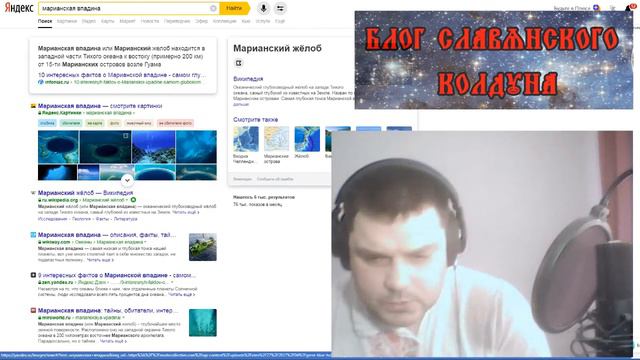Click the 'Исследования' sitelink under the Wikipedia result
This screenshot has width=640, height=360.
click(x=53, y=219)
